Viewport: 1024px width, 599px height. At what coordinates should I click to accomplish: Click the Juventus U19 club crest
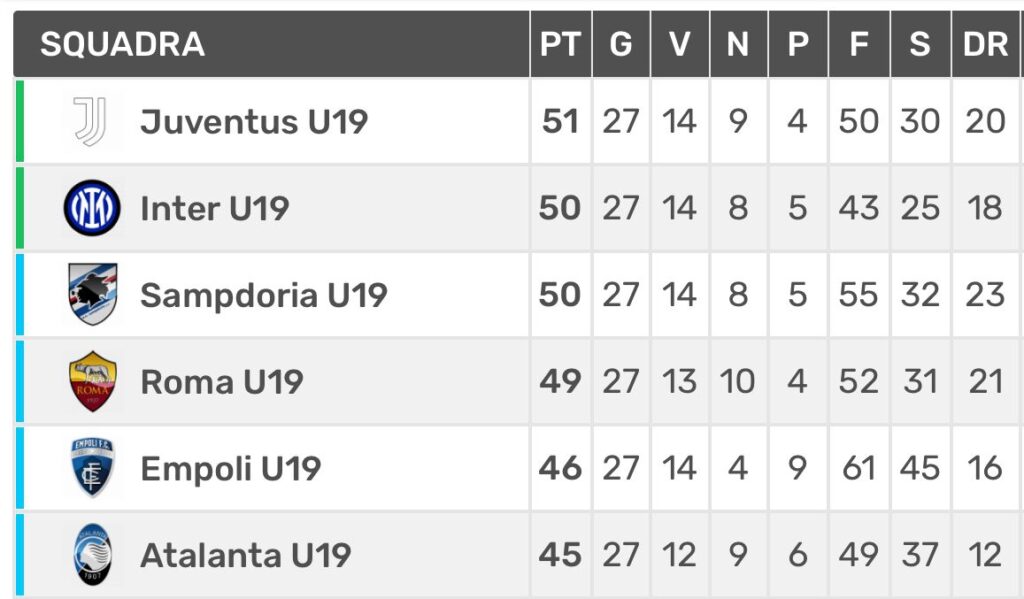pos(90,121)
